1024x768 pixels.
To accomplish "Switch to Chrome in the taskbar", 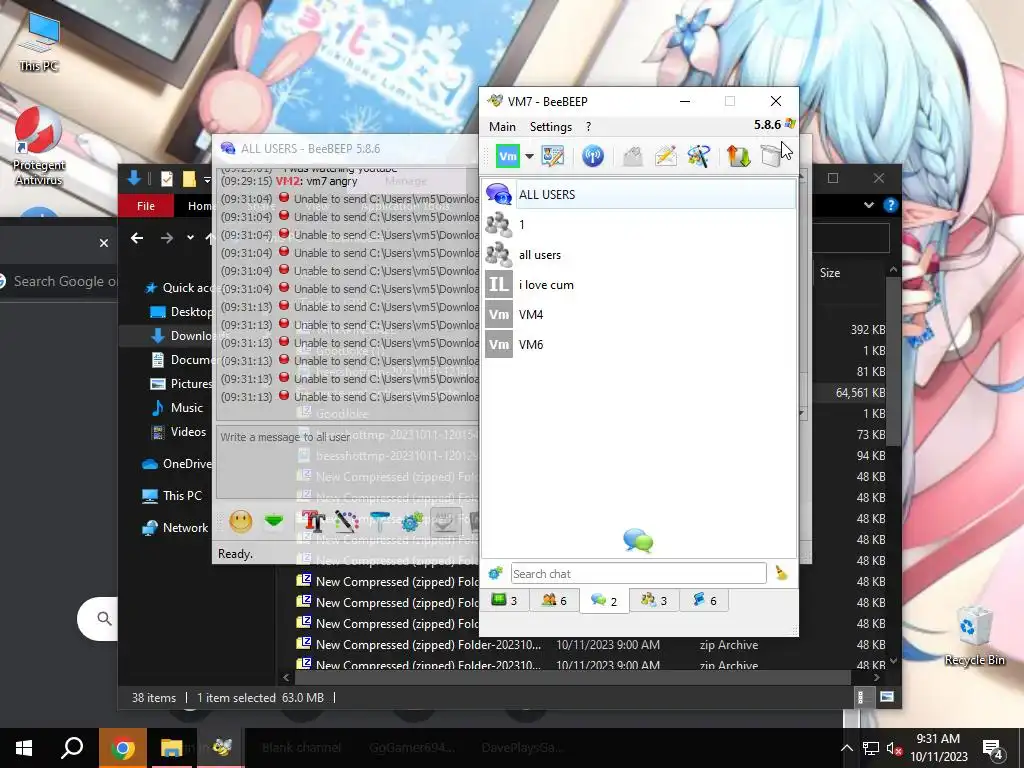I will pyautogui.click(x=122, y=748).
